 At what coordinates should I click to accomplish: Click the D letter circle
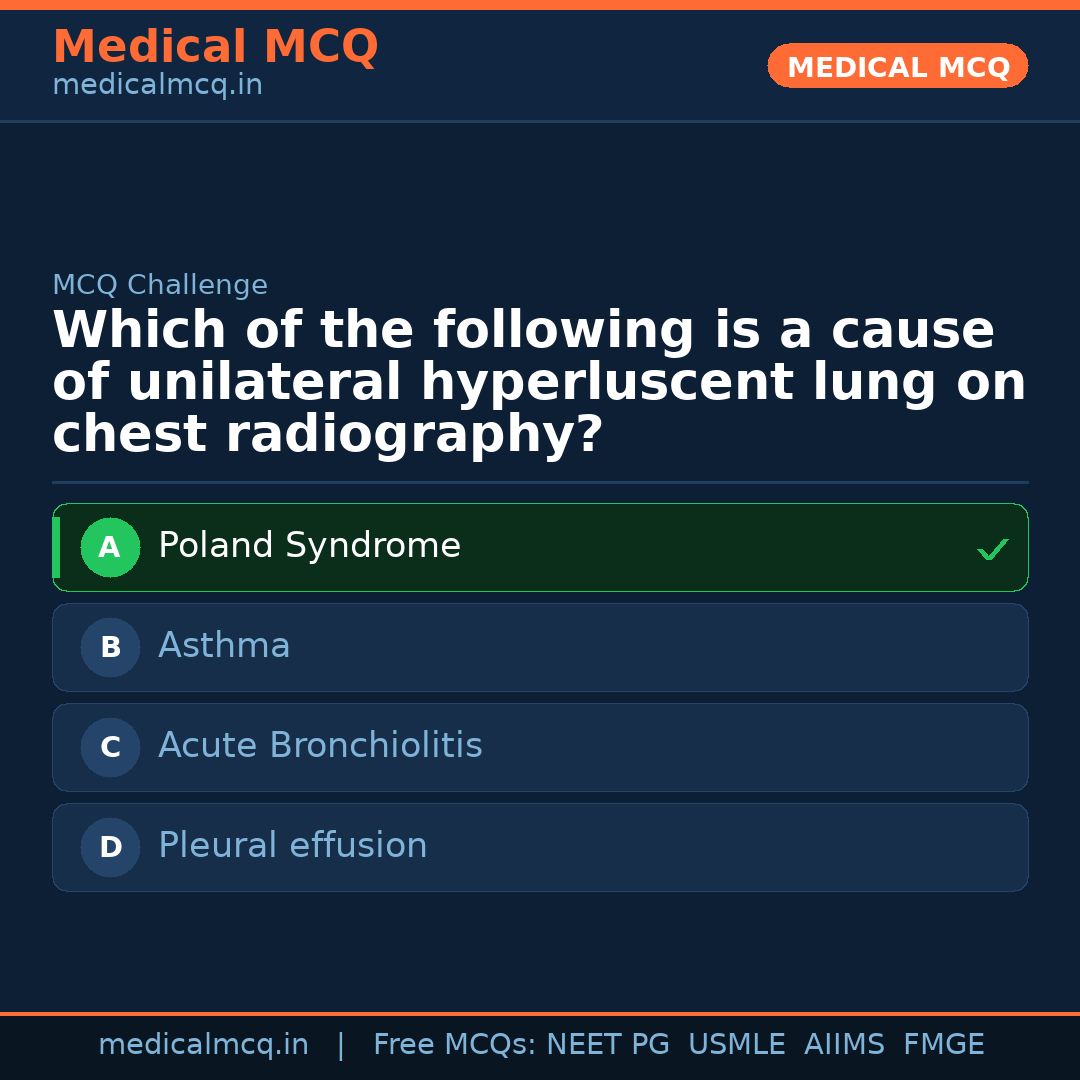coord(110,847)
